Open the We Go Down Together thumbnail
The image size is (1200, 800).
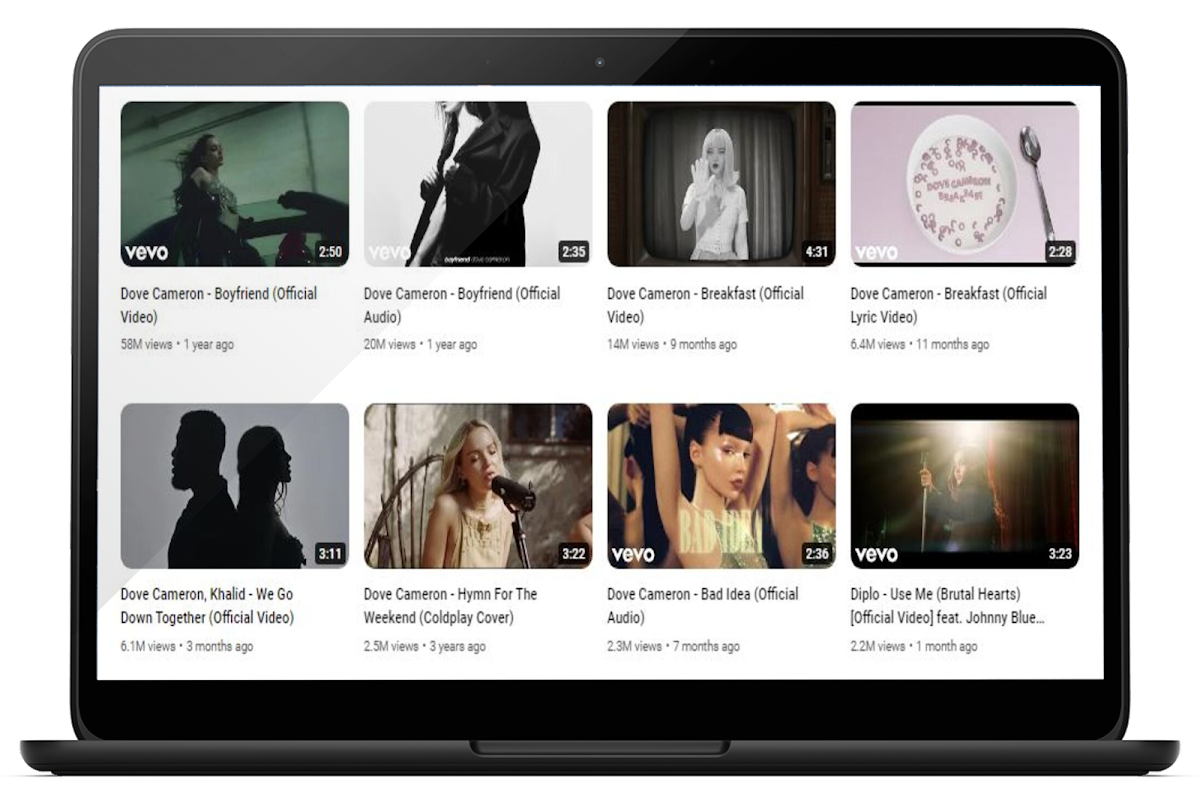coord(235,486)
